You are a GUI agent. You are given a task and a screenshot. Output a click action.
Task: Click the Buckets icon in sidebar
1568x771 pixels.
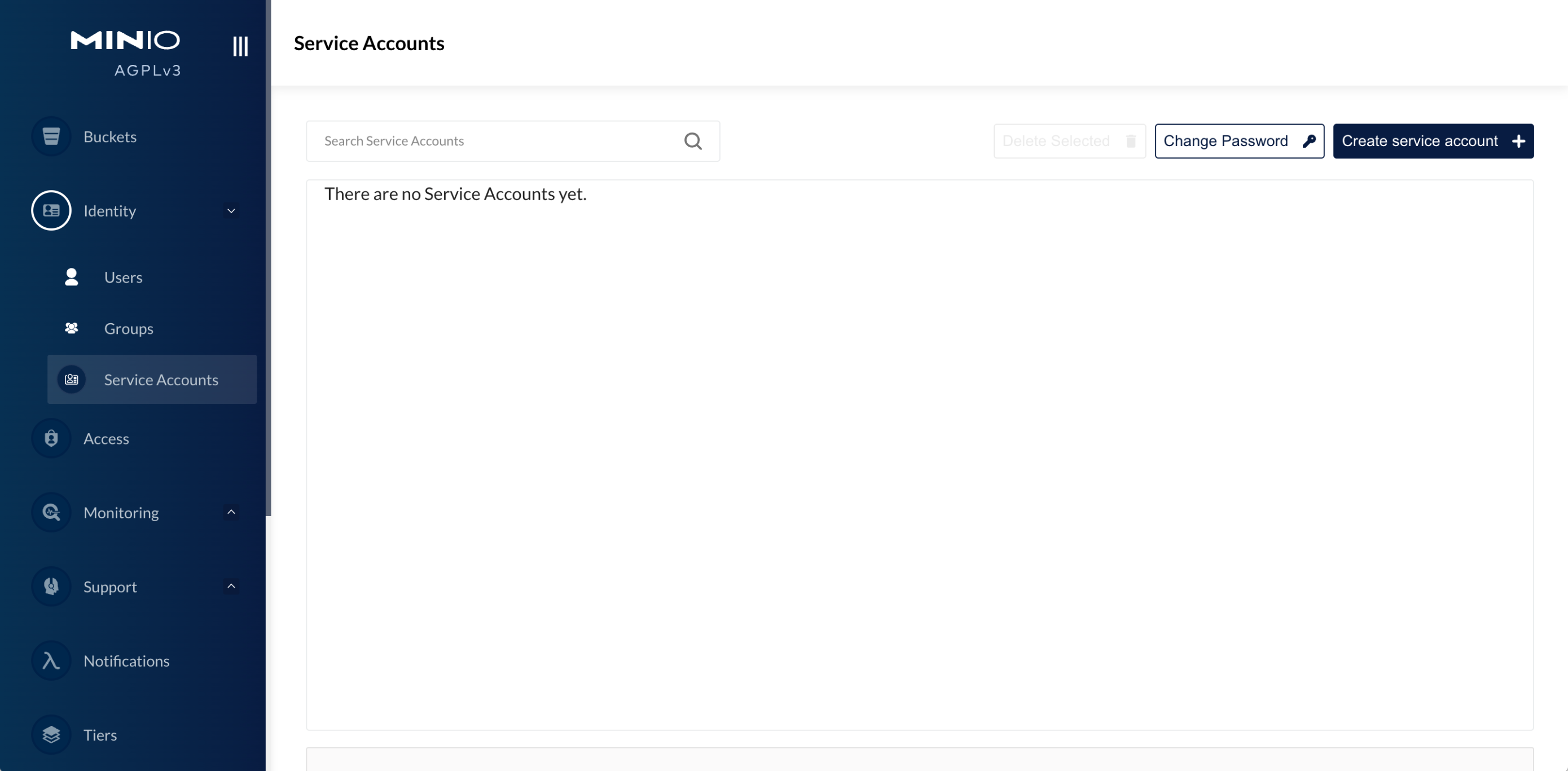coord(51,136)
